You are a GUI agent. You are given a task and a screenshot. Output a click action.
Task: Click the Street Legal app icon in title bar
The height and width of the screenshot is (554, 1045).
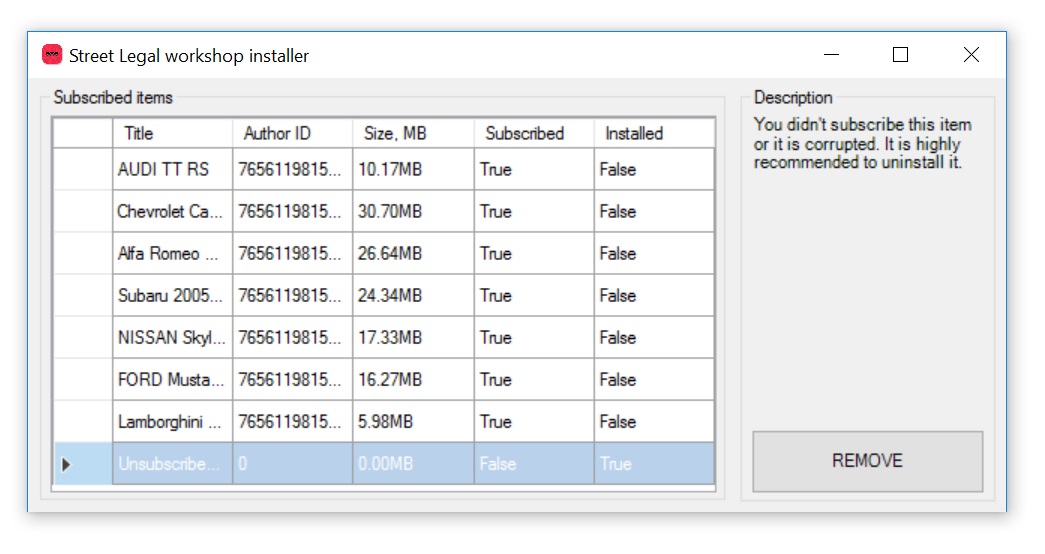[x=52, y=55]
